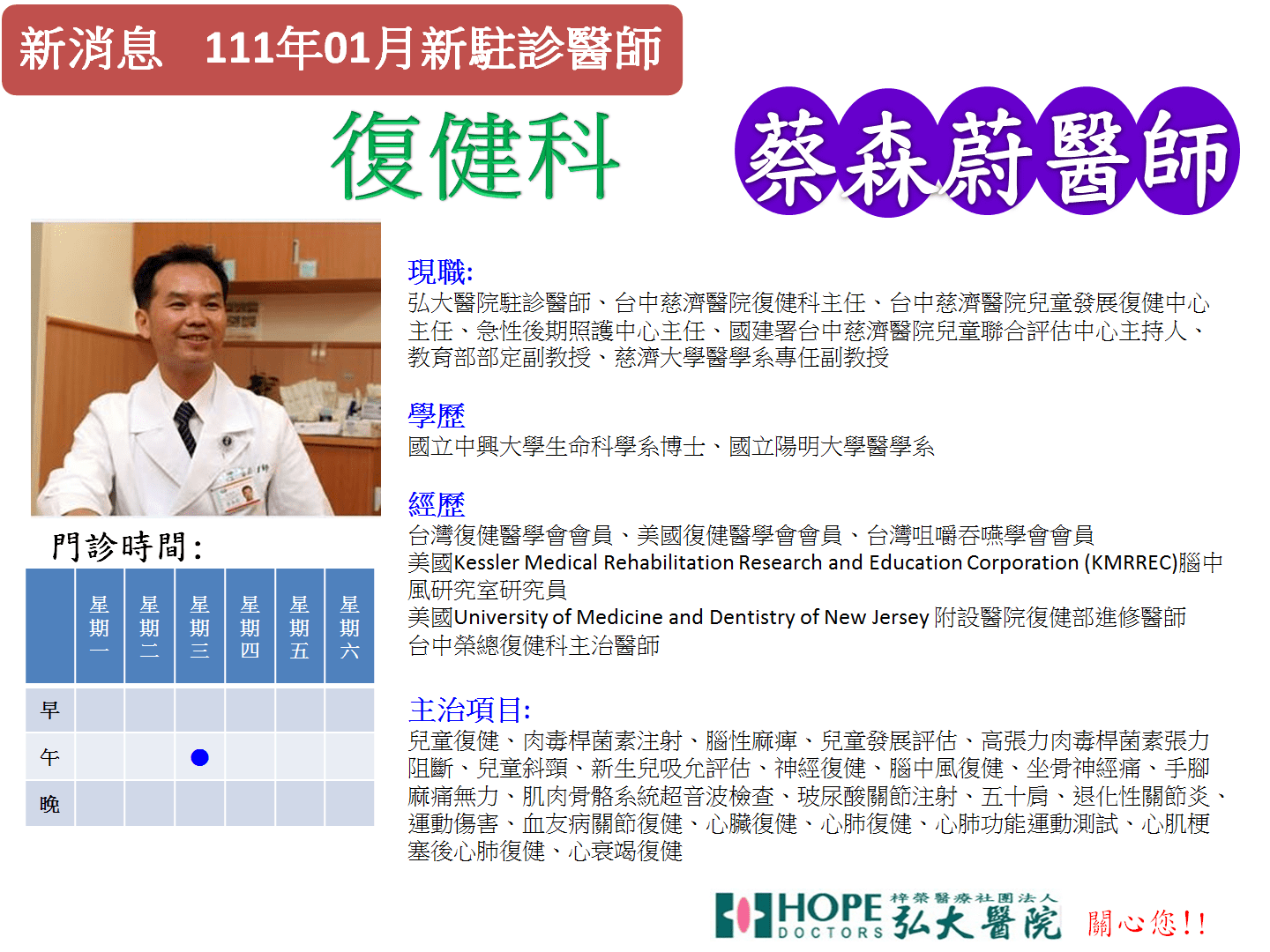
Task: Click the text 國立中興大學生命科學系博士
Action: click(x=557, y=447)
